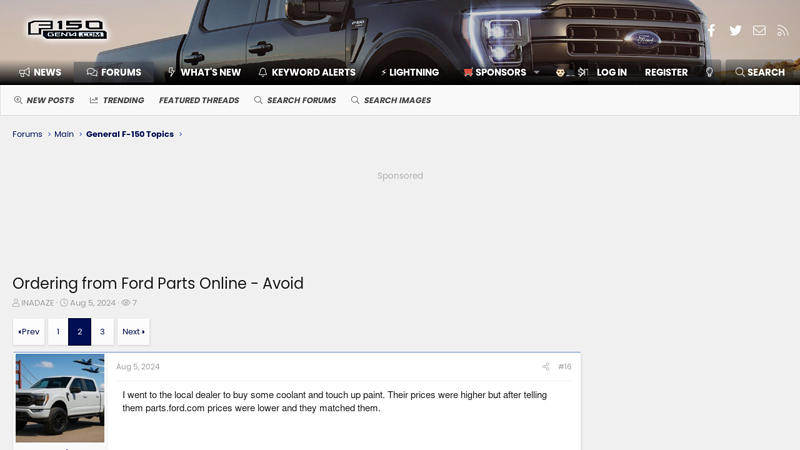The image size is (800, 450).
Task: Go to Main breadcrumb
Action: click(x=64, y=134)
